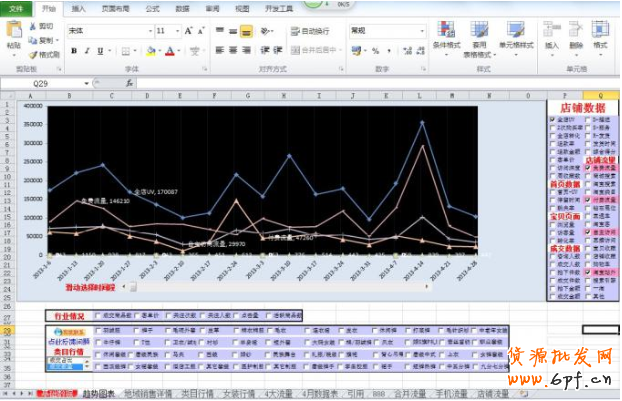Uncheck the 全店UV checkbox
This screenshot has width=622, height=401.
point(552,119)
